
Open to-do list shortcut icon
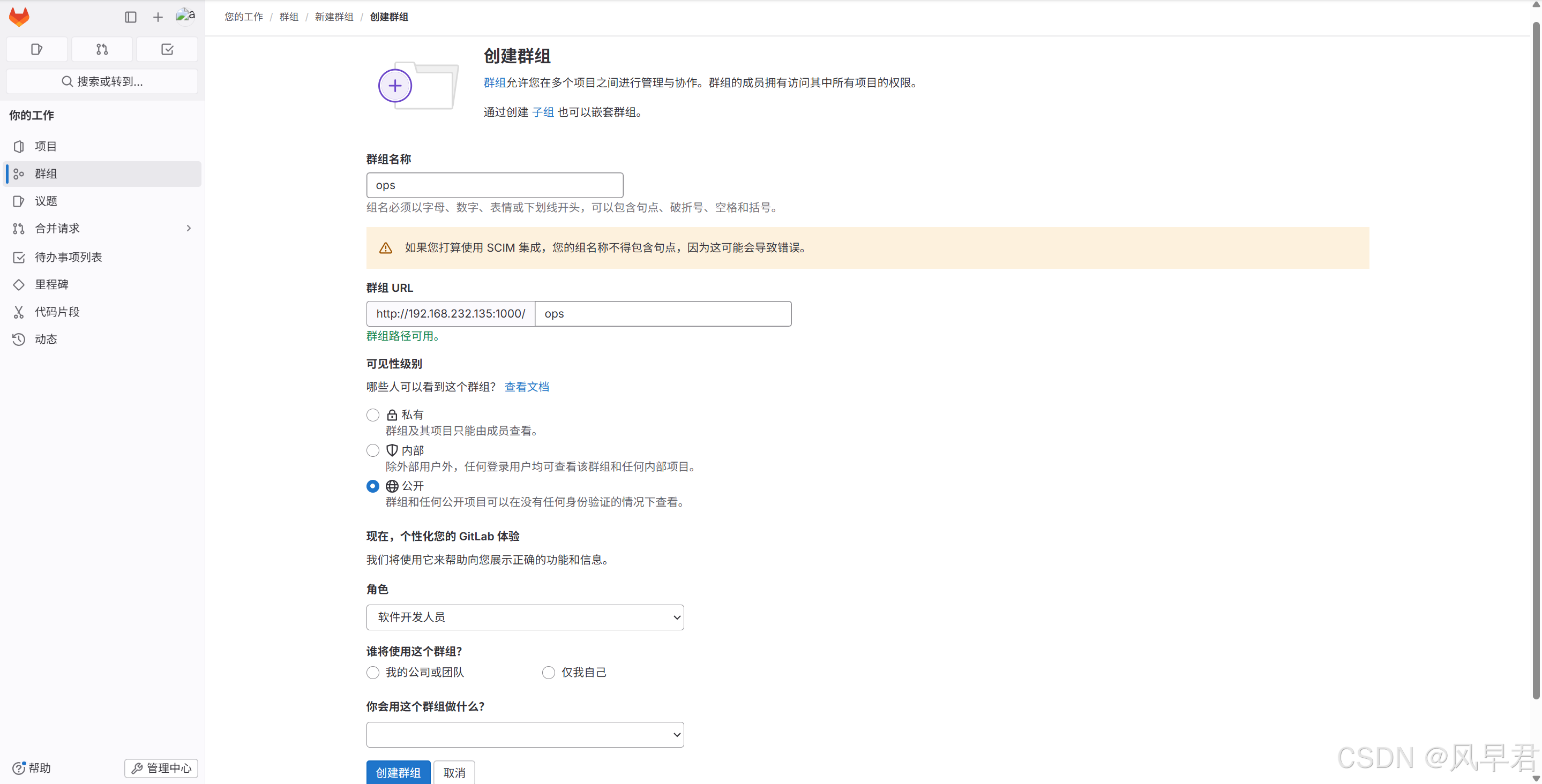tap(167, 49)
